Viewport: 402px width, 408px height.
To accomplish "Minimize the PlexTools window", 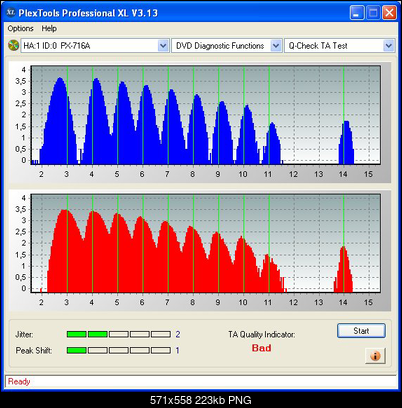I will point(357,13).
